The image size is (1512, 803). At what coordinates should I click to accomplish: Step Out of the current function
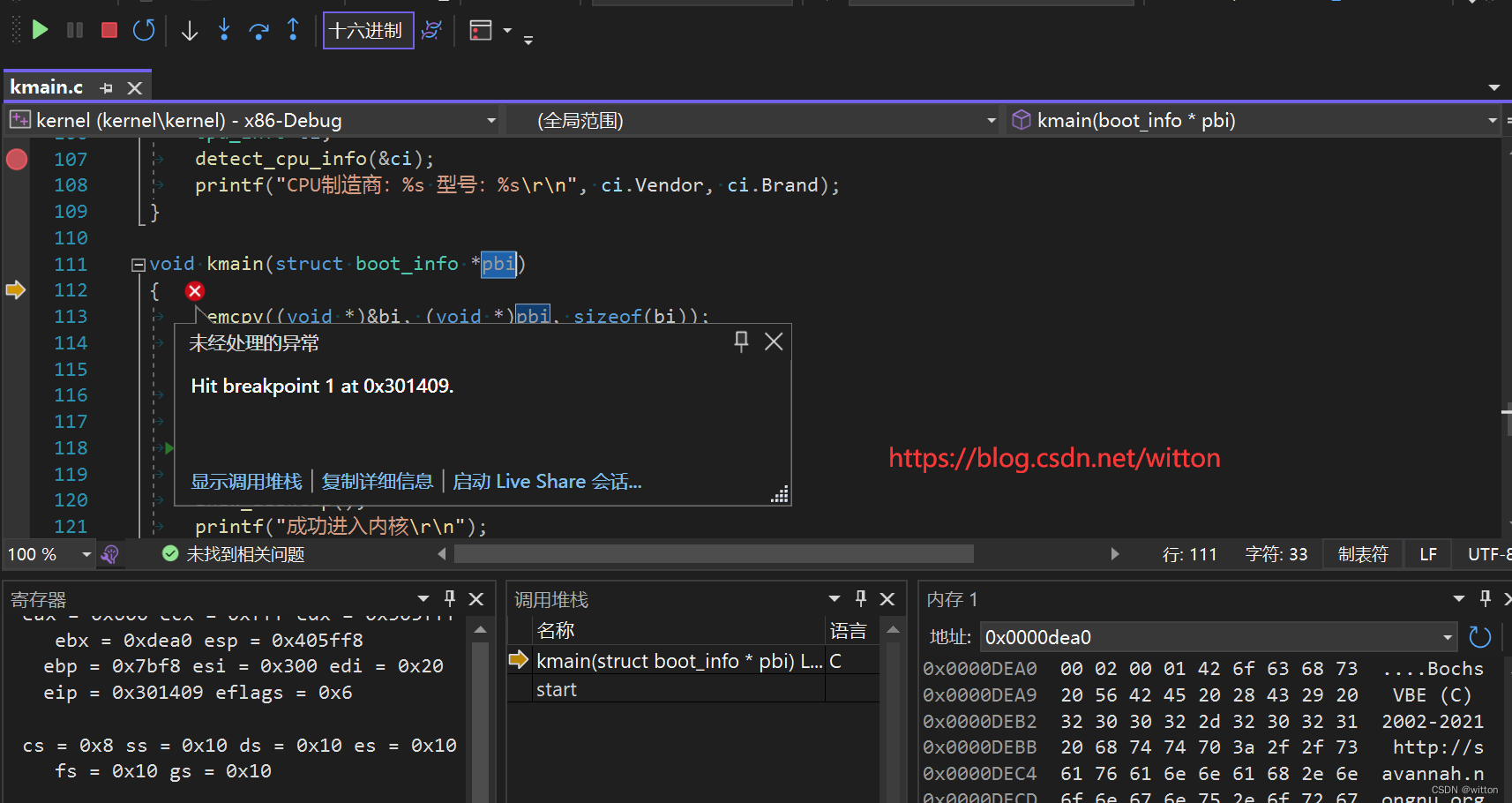293,30
